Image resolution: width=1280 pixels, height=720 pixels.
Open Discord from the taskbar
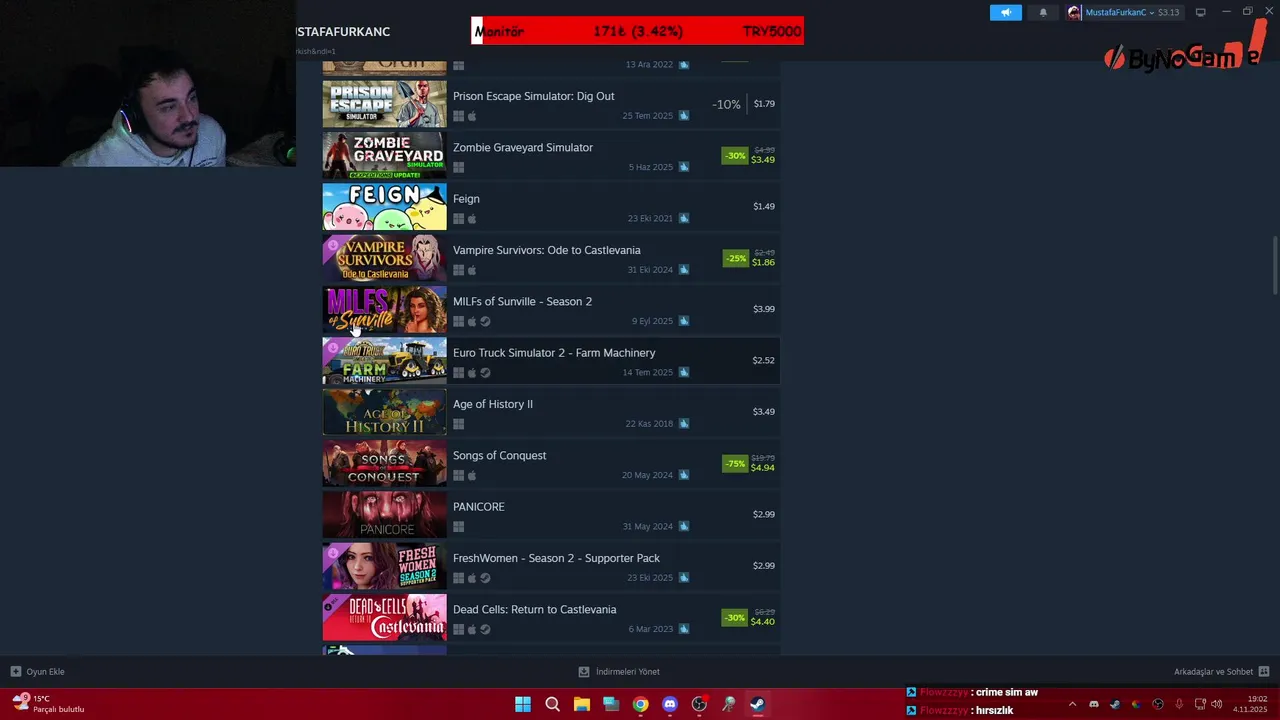[x=670, y=704]
